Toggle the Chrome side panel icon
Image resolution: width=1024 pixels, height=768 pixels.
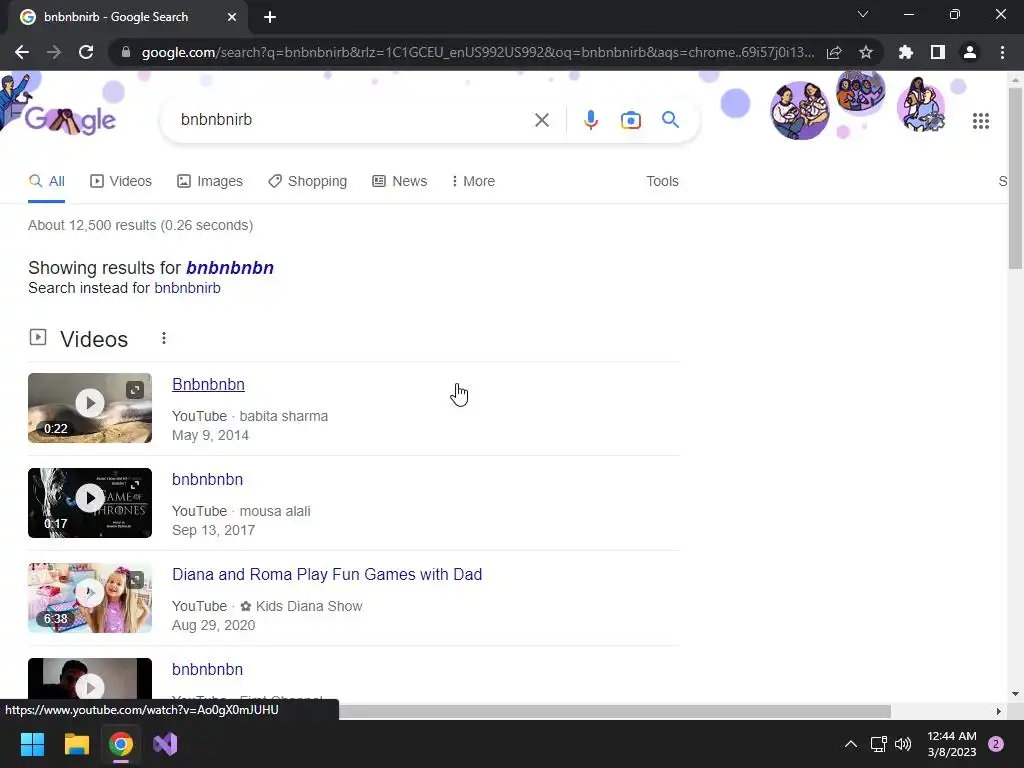point(938,52)
